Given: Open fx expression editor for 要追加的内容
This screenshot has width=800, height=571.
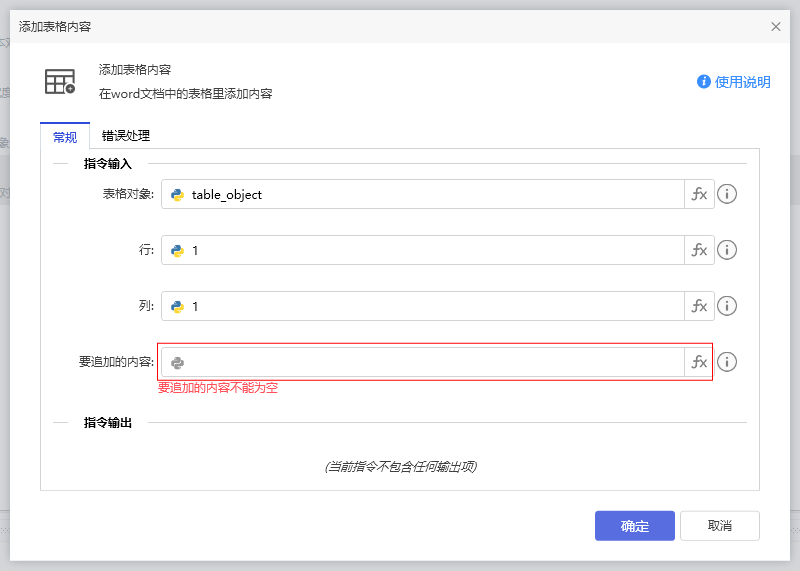Looking at the screenshot, I should (699, 362).
